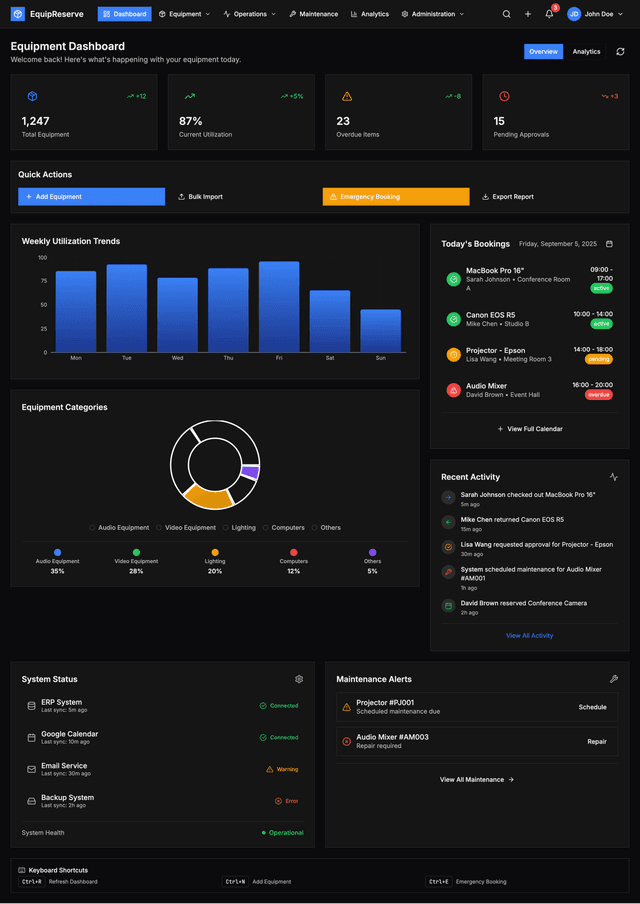The height and width of the screenshot is (904, 640).
Task: Open the Administration dropdown menu
Action: (x=433, y=14)
